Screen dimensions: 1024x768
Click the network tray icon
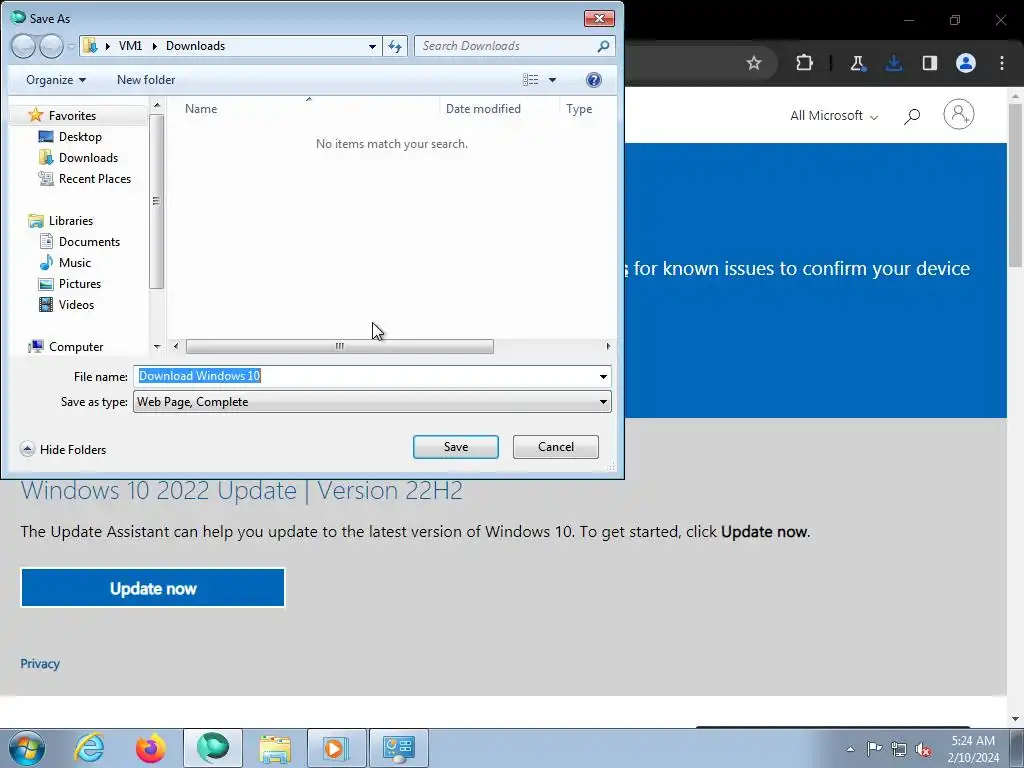coord(899,749)
